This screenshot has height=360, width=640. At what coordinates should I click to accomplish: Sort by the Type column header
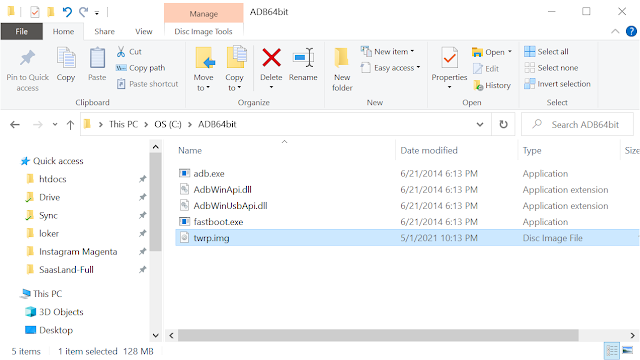(x=532, y=151)
